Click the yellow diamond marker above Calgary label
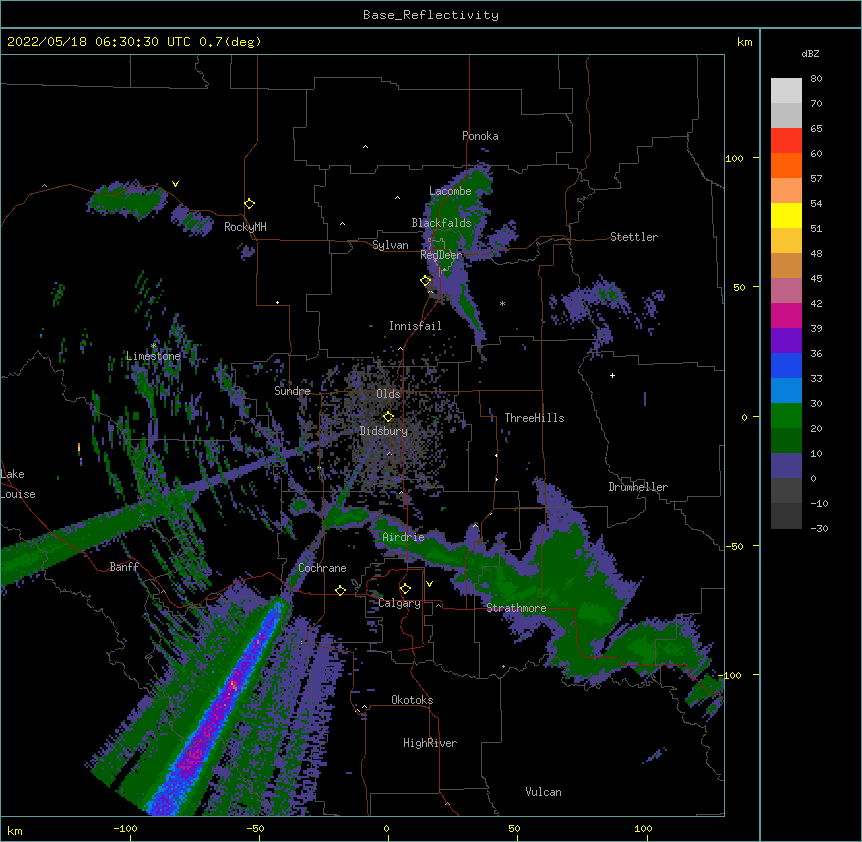Viewport: 862px width, 842px height. pyautogui.click(x=405, y=589)
